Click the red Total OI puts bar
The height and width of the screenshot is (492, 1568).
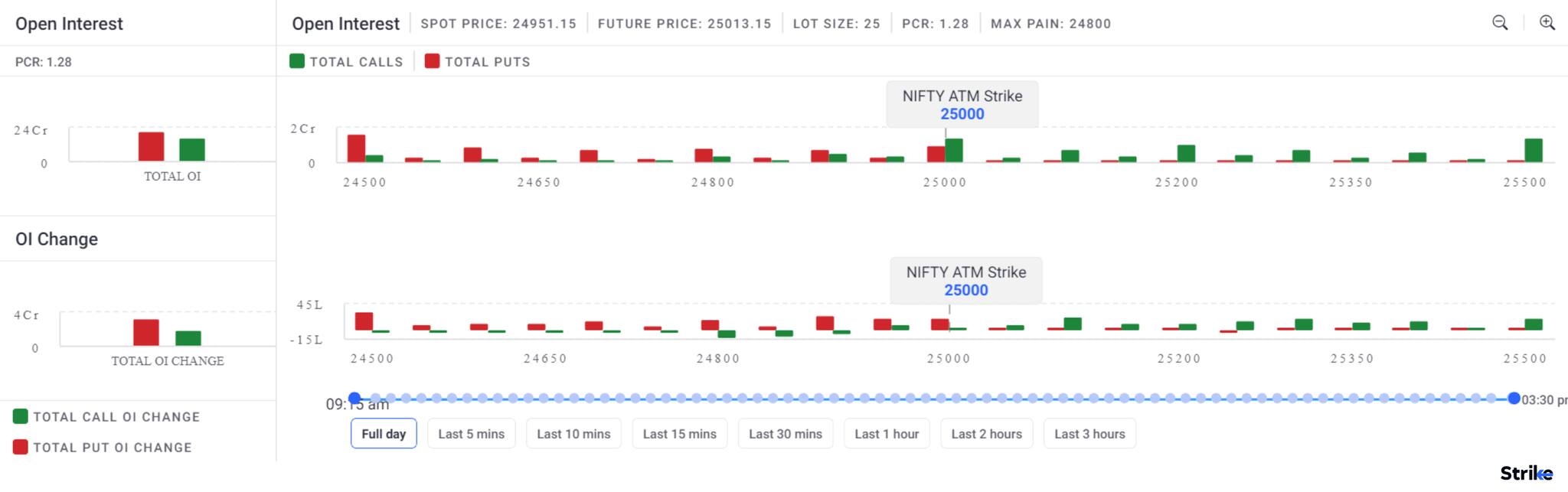pos(151,146)
